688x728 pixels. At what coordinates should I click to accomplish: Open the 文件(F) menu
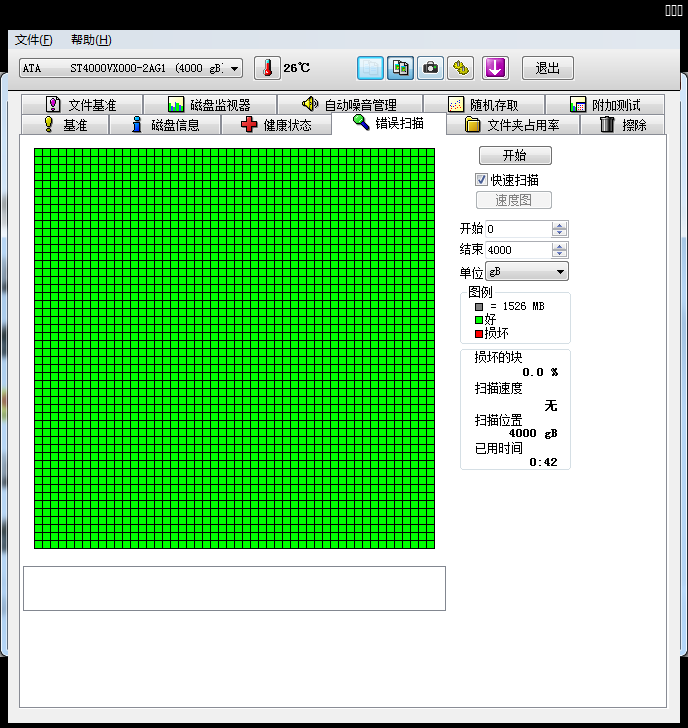click(x=33, y=40)
